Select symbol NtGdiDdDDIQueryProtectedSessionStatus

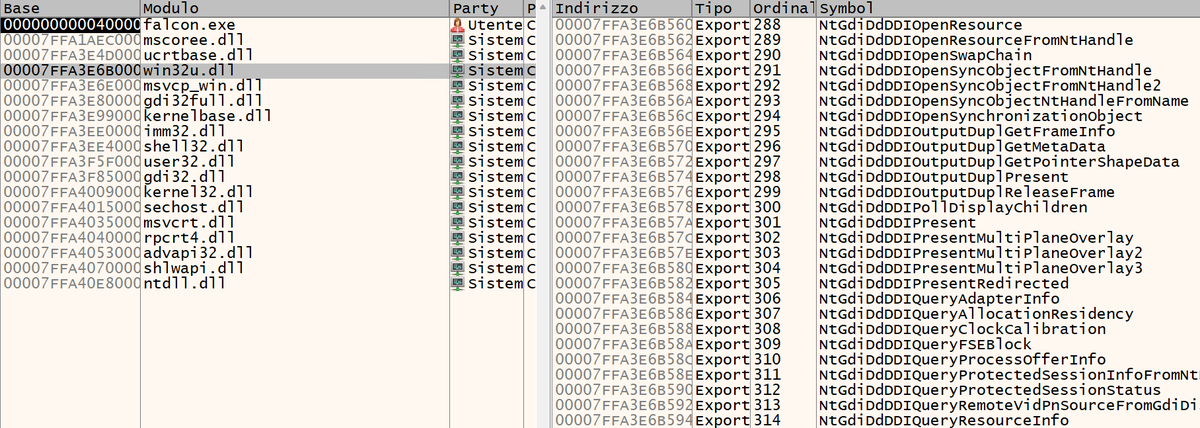pos(990,389)
